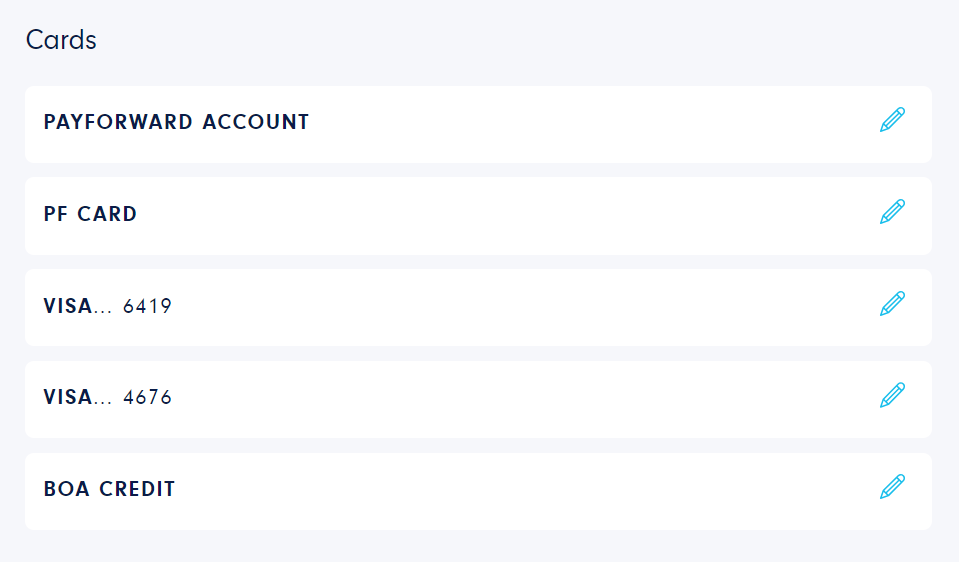Click VISA text beside 4676
Viewport: 959px width, 562px height.
tap(68, 397)
